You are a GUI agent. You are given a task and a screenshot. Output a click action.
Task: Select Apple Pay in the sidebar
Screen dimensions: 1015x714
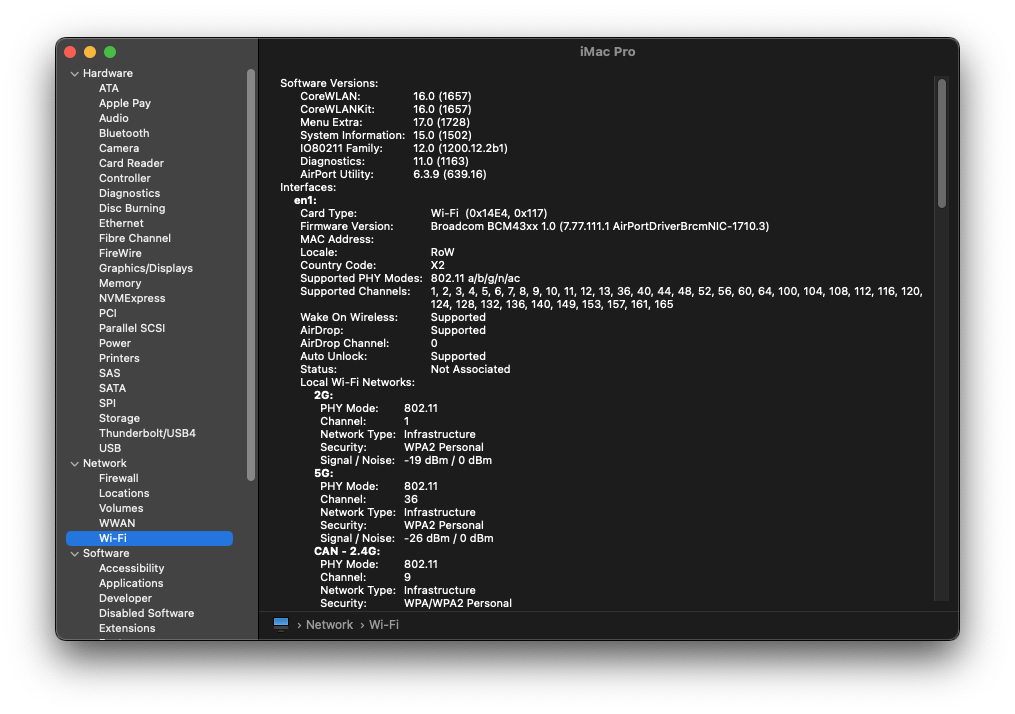click(125, 103)
